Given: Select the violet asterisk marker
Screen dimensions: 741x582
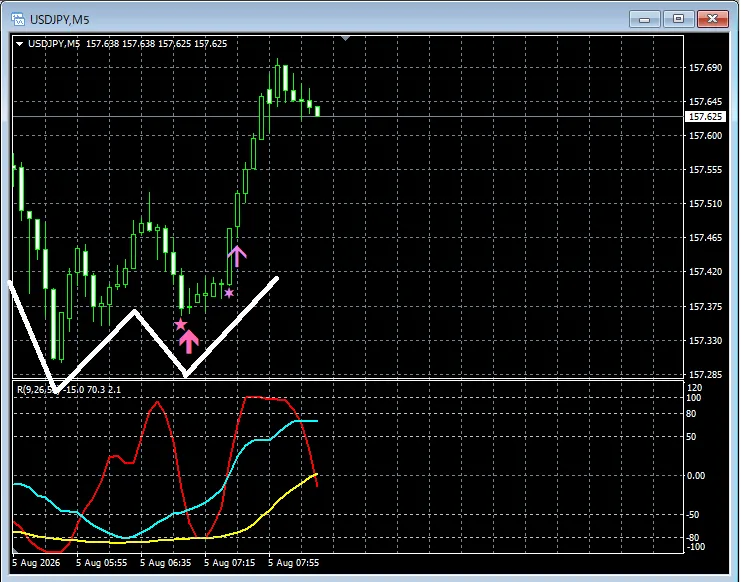Looking at the screenshot, I should pyautogui.click(x=229, y=293).
